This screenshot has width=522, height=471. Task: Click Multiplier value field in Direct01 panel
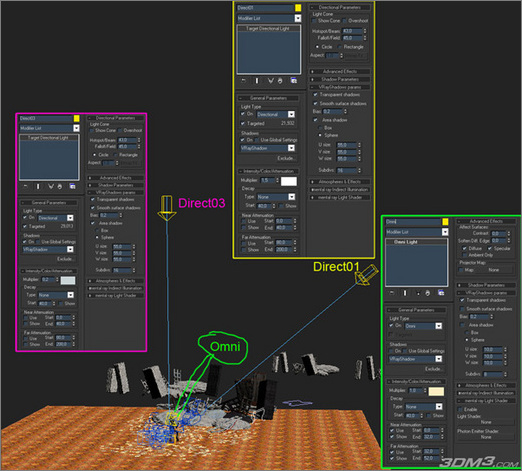267,180
